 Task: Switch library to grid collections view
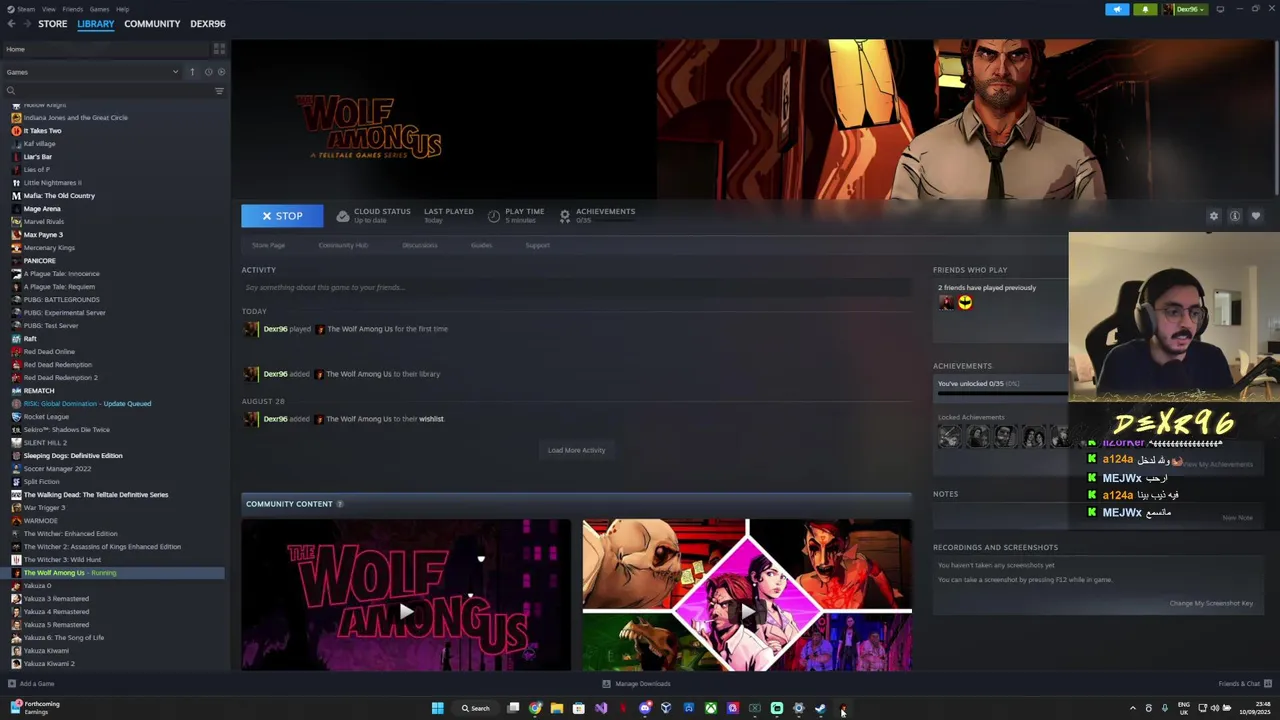(219, 49)
